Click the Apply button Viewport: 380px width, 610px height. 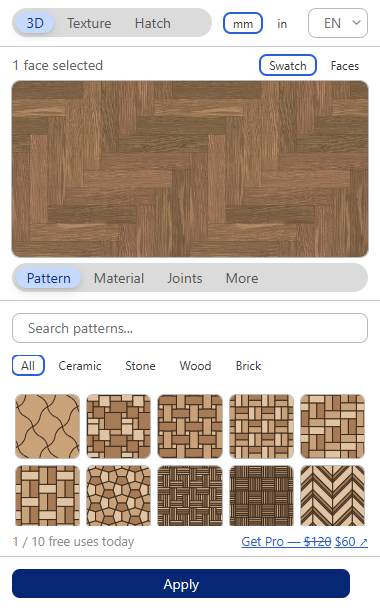181,584
